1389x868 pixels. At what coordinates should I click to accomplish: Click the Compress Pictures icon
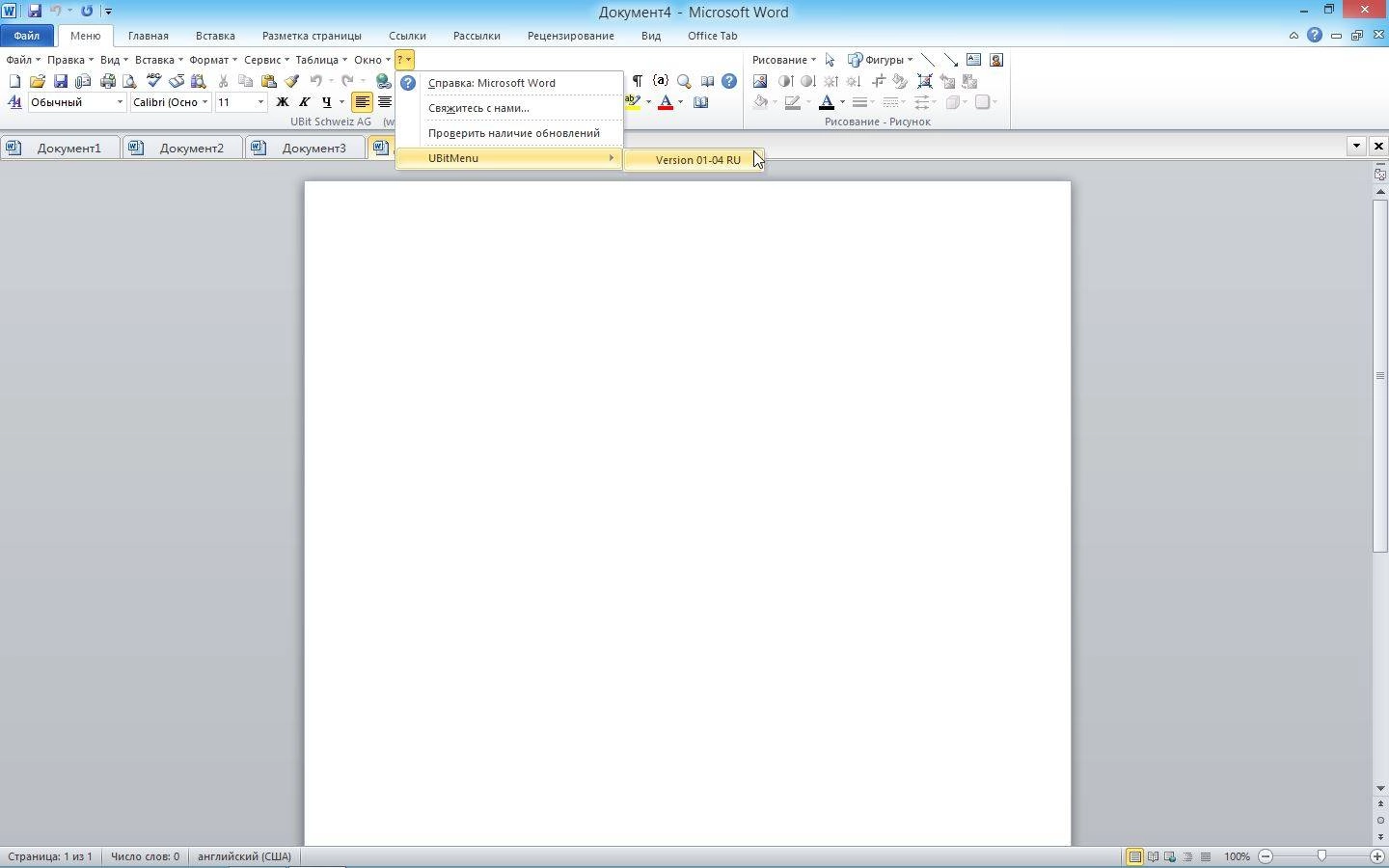pyautogui.click(x=924, y=82)
